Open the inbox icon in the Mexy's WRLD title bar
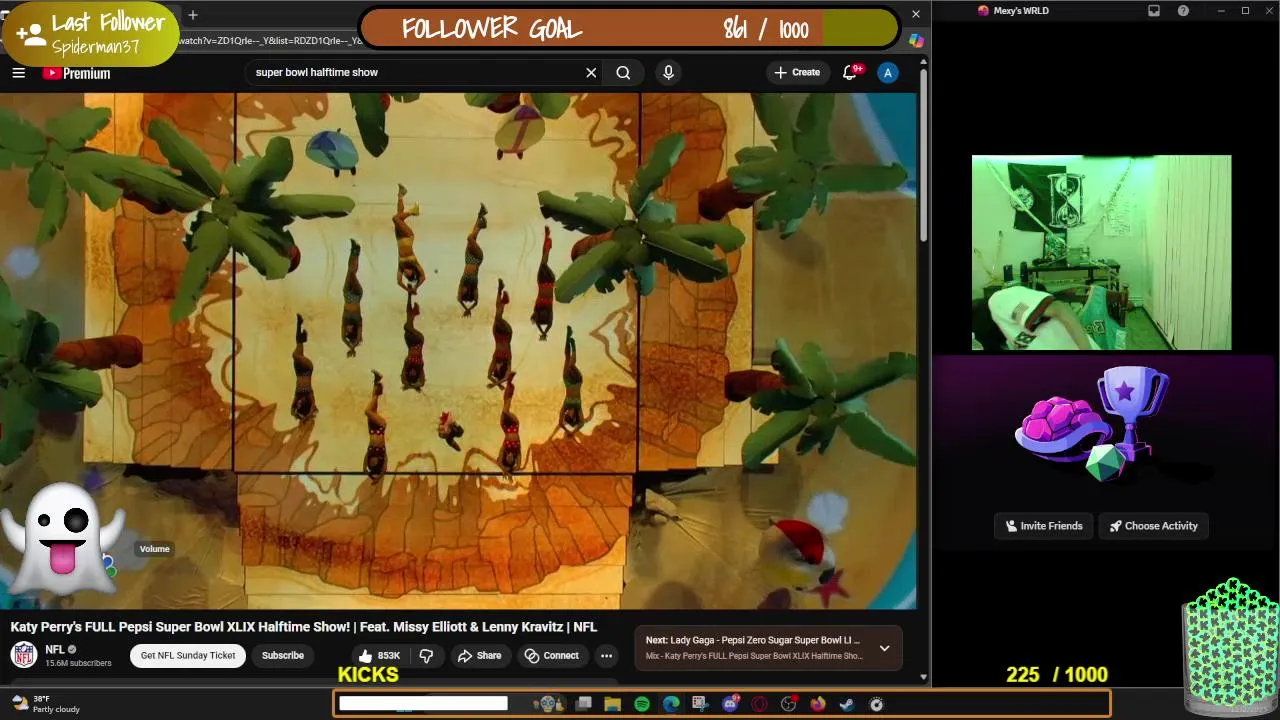The width and height of the screenshot is (1280, 720). [1154, 11]
